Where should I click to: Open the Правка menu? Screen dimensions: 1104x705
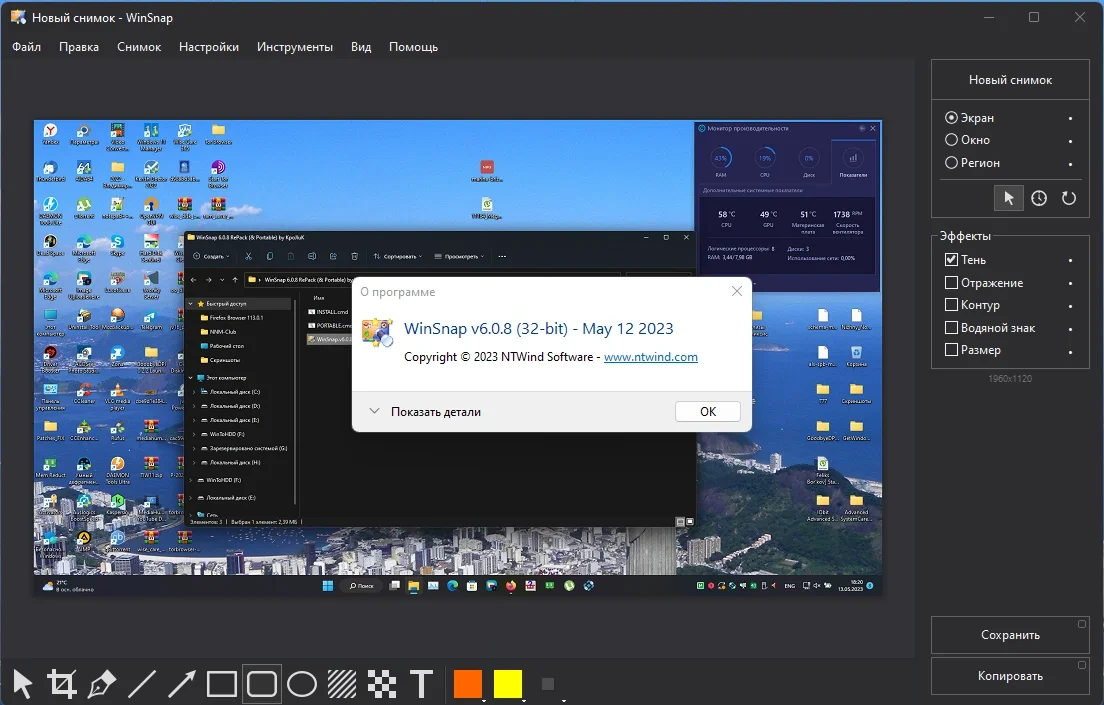[x=79, y=46]
